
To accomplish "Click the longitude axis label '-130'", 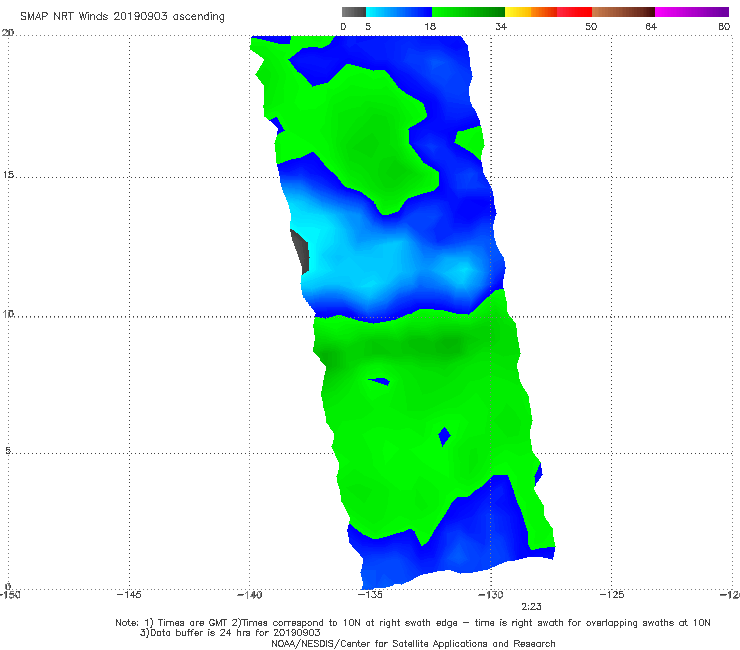I will (x=491, y=594).
